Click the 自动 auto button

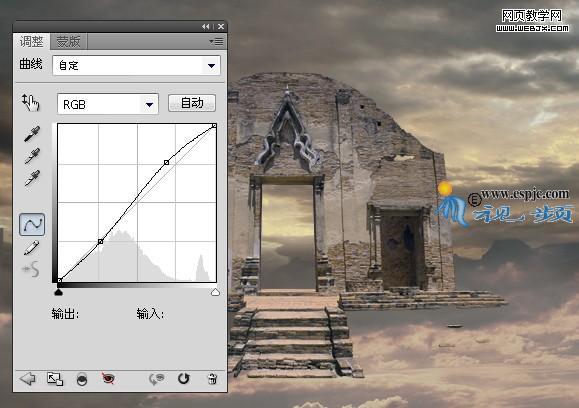click(192, 103)
